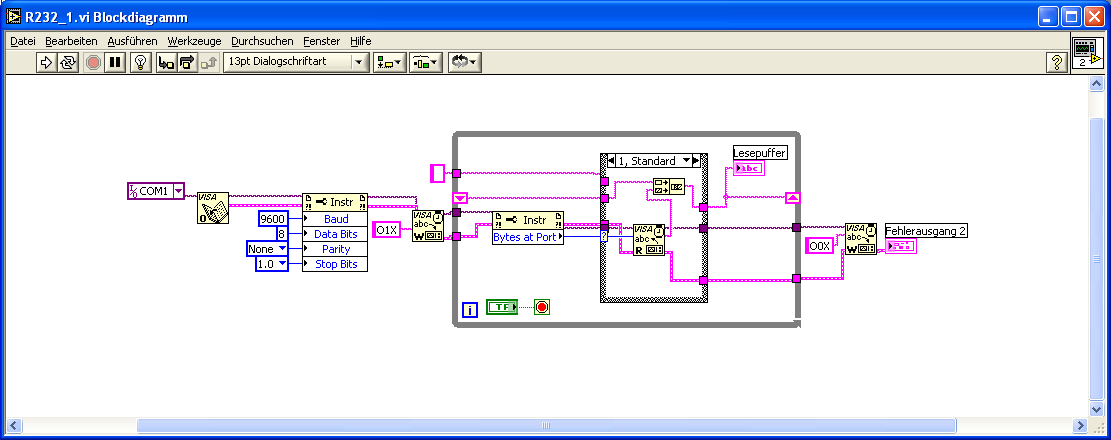Click the VISA Read node in case structure
The height and width of the screenshot is (440, 1111).
(x=648, y=239)
